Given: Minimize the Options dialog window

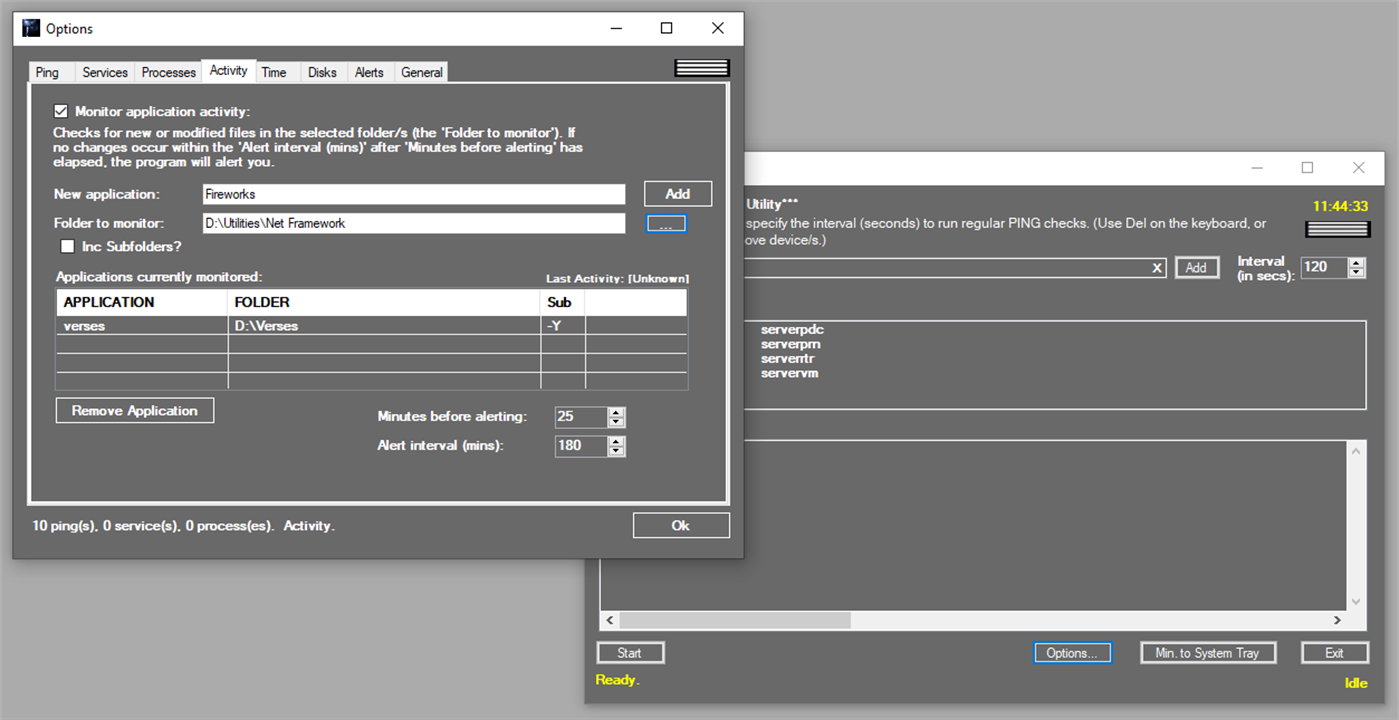Looking at the screenshot, I should coord(615,28).
